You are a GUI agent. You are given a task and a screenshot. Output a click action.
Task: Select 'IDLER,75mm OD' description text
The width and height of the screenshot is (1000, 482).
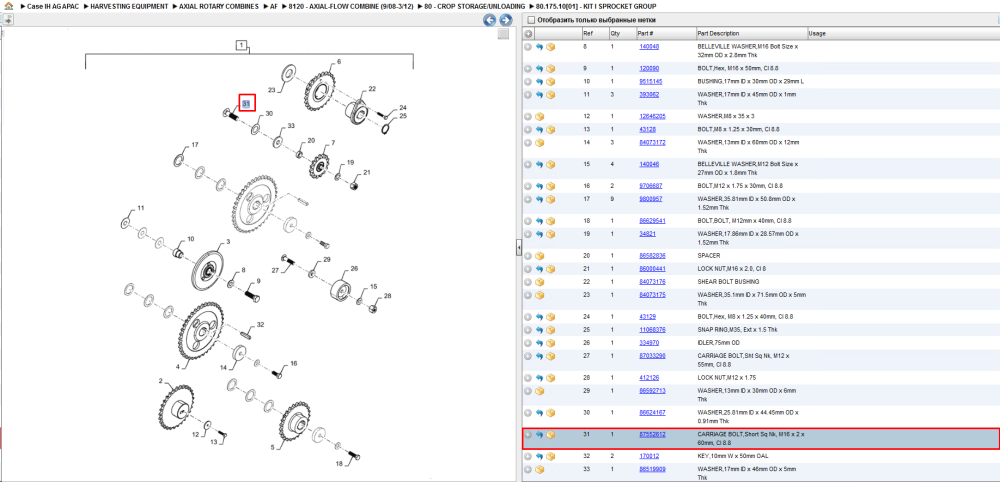(x=716, y=342)
